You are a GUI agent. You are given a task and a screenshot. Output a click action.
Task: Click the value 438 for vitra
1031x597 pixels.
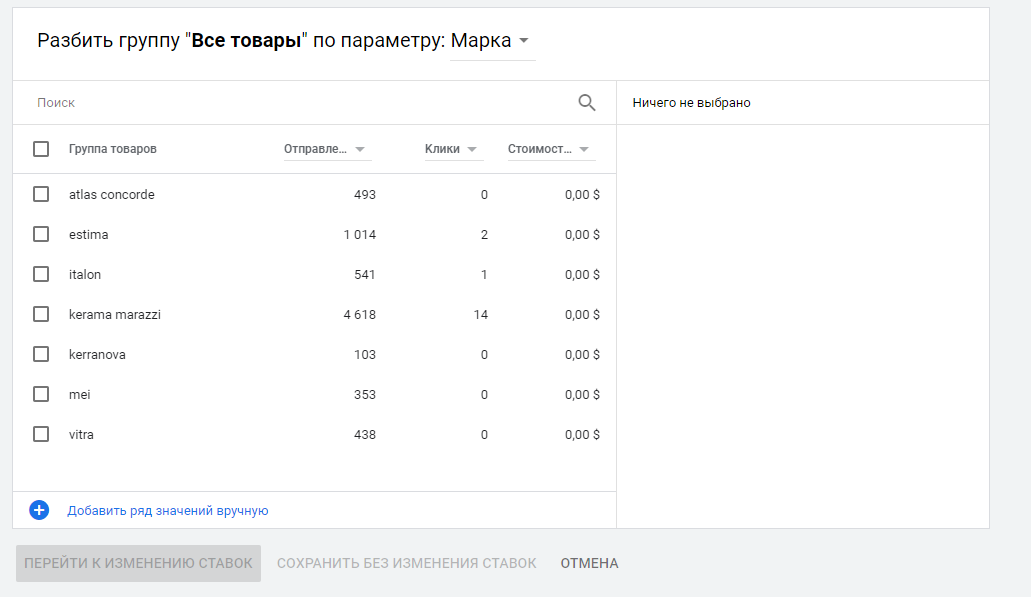point(365,435)
